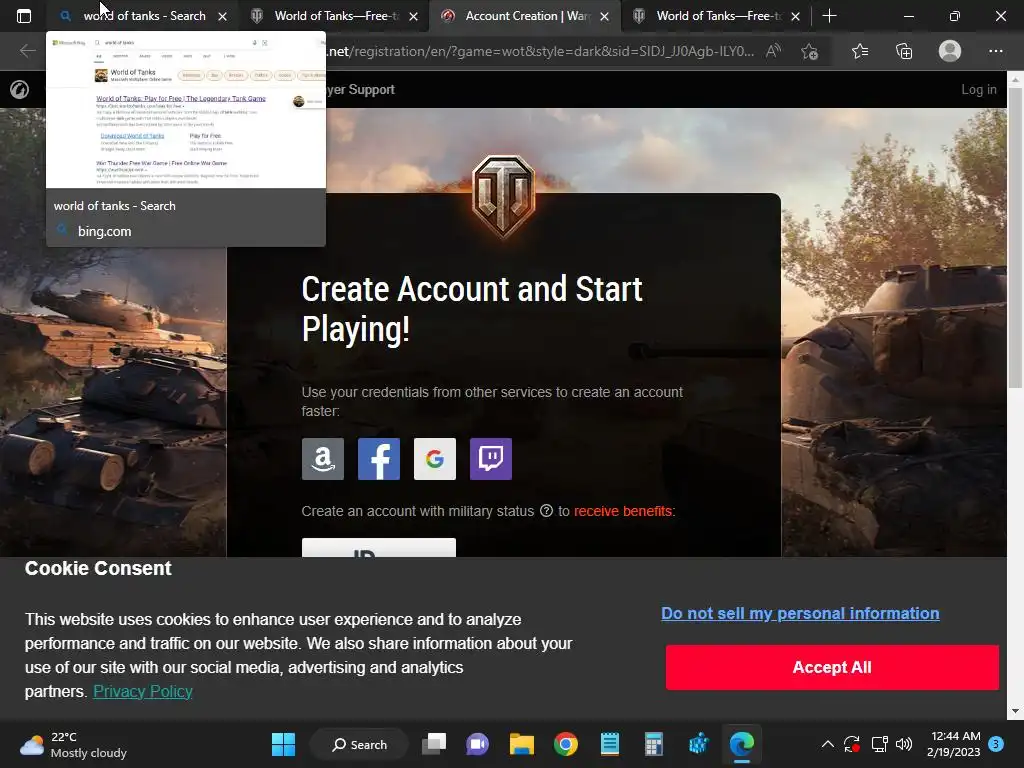Open Calculator from taskbar
1024x768 pixels.
(654, 744)
